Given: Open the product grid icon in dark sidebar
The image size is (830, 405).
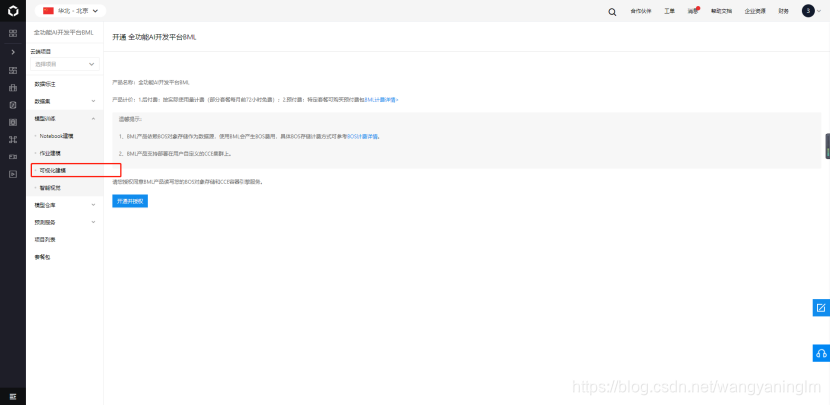Looking at the screenshot, I should pyautogui.click(x=13, y=33).
